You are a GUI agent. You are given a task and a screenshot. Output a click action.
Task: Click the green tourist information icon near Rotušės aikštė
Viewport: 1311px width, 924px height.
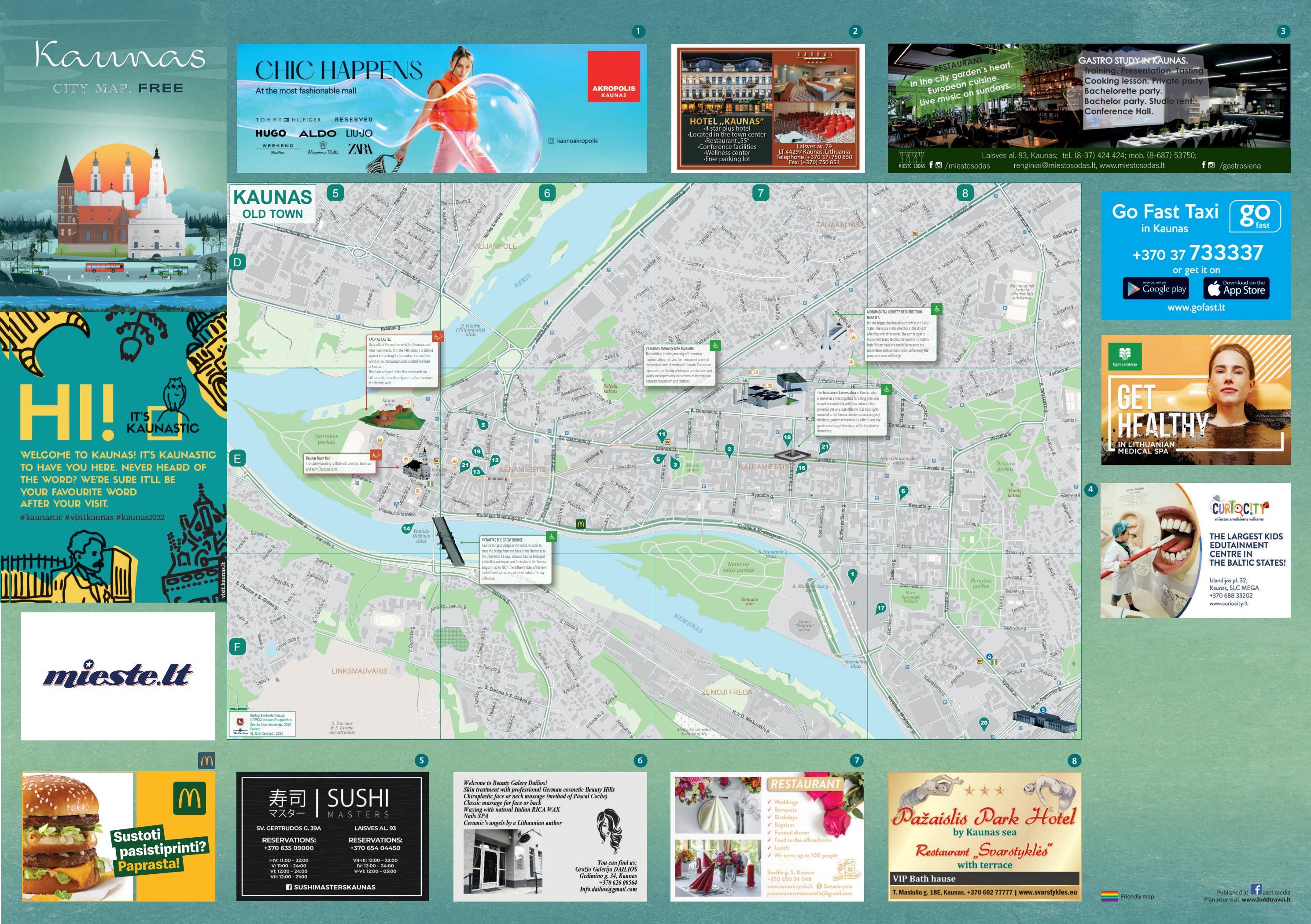pyautogui.click(x=431, y=485)
